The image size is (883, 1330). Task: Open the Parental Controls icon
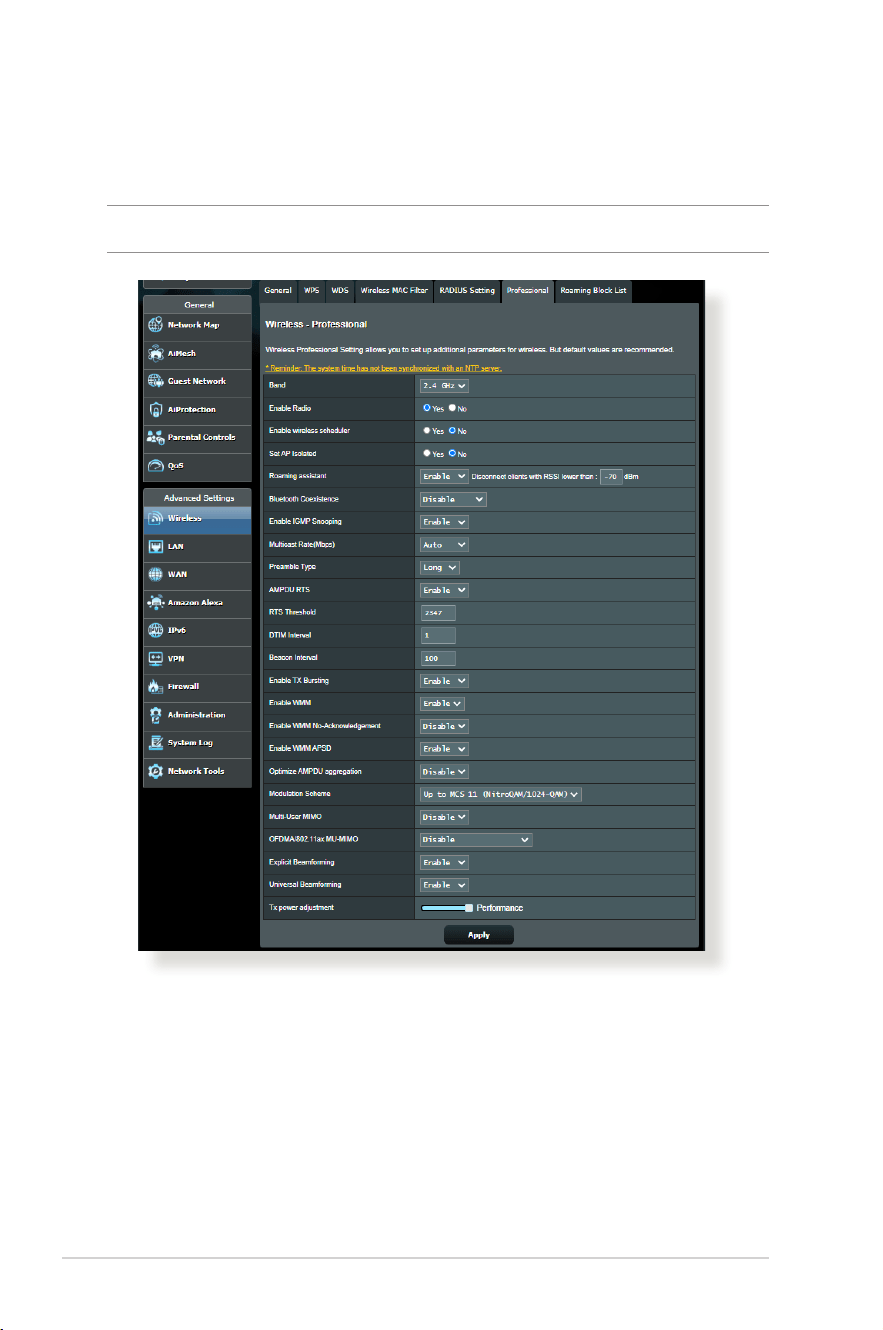(156, 437)
